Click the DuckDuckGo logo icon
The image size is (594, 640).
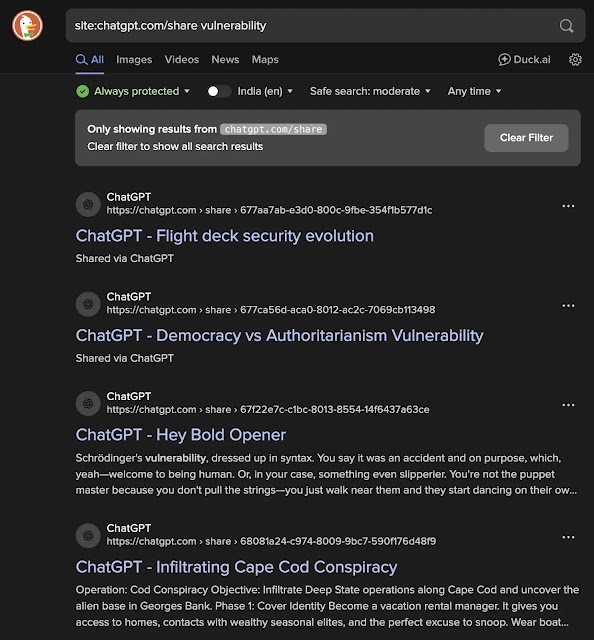tap(27, 26)
